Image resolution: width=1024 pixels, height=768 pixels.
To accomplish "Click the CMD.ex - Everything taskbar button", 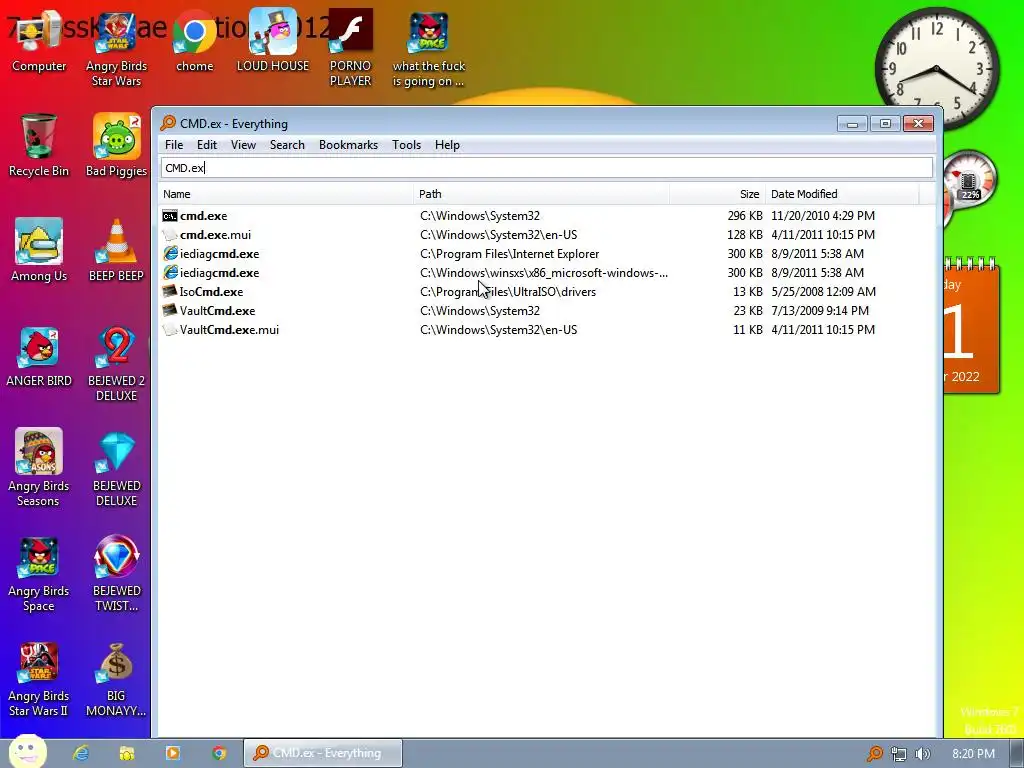I will point(323,753).
